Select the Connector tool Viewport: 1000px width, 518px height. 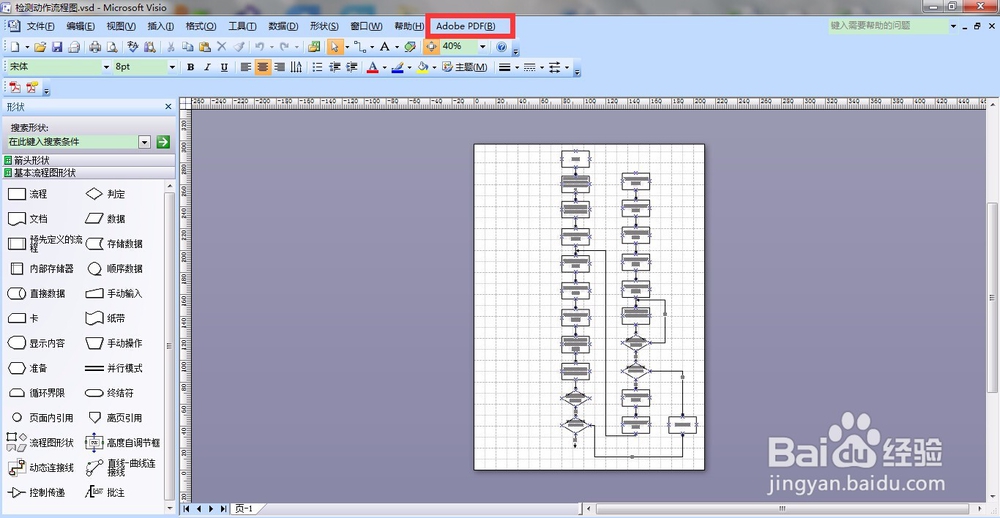[360, 47]
